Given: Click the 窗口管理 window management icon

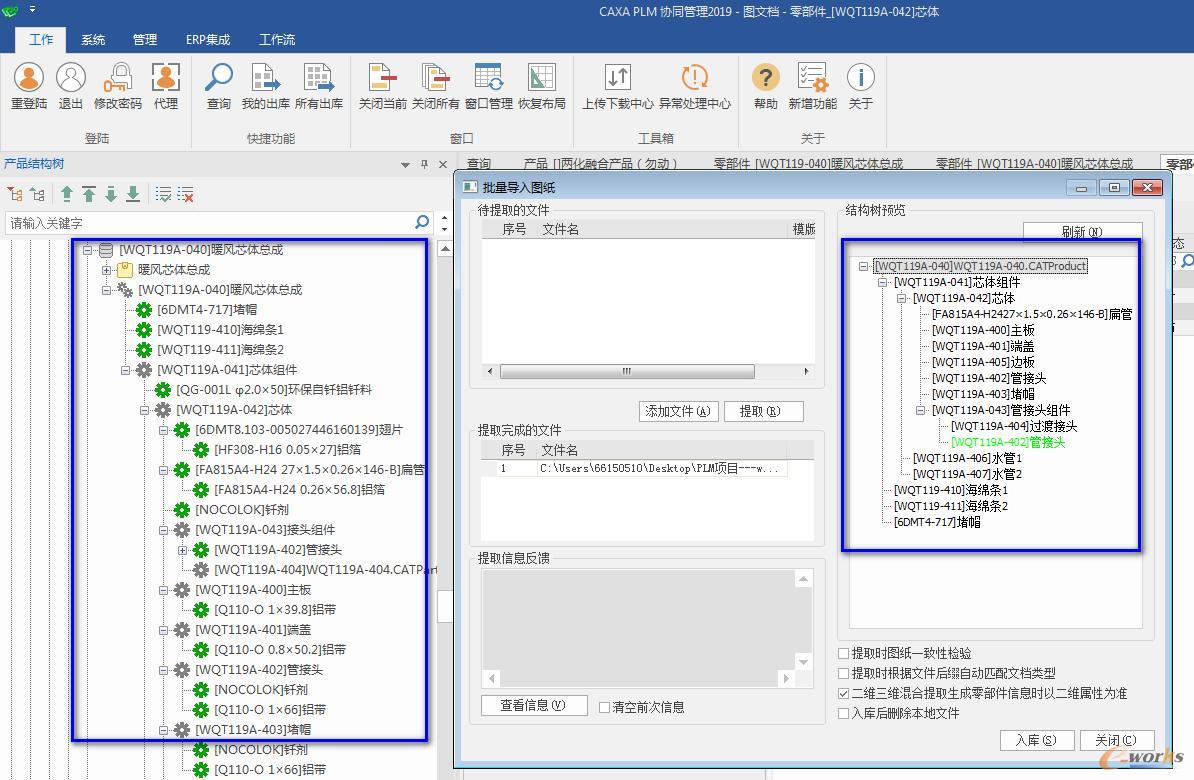Looking at the screenshot, I should pos(488,78).
